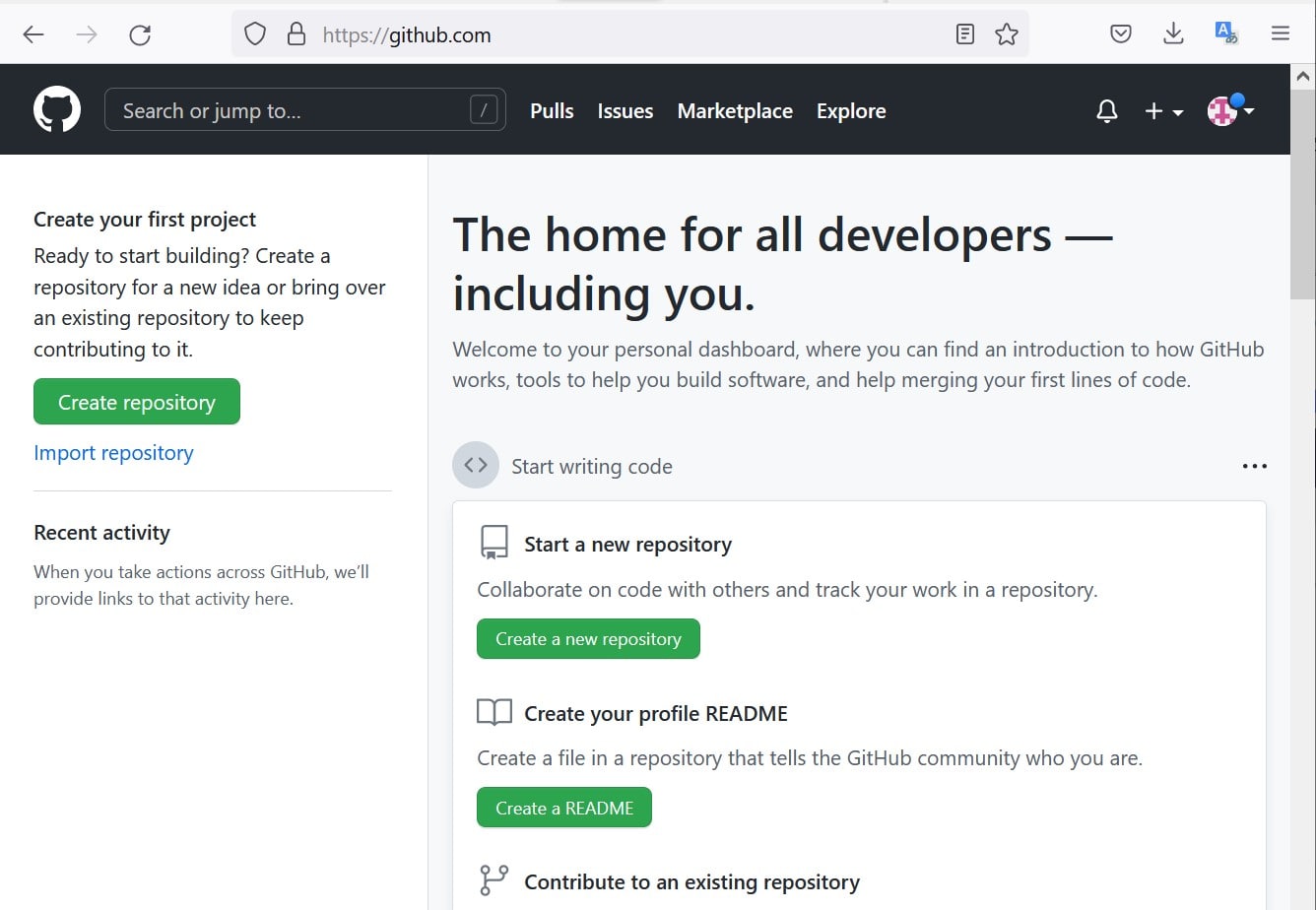
Task: Click the page vertical scrollbar thumb
Action: pos(1303,197)
